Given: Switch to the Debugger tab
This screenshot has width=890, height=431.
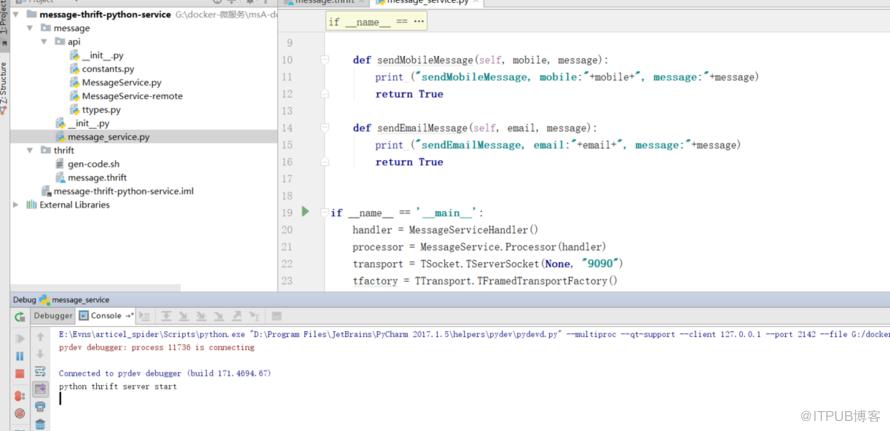Looking at the screenshot, I should (x=53, y=316).
